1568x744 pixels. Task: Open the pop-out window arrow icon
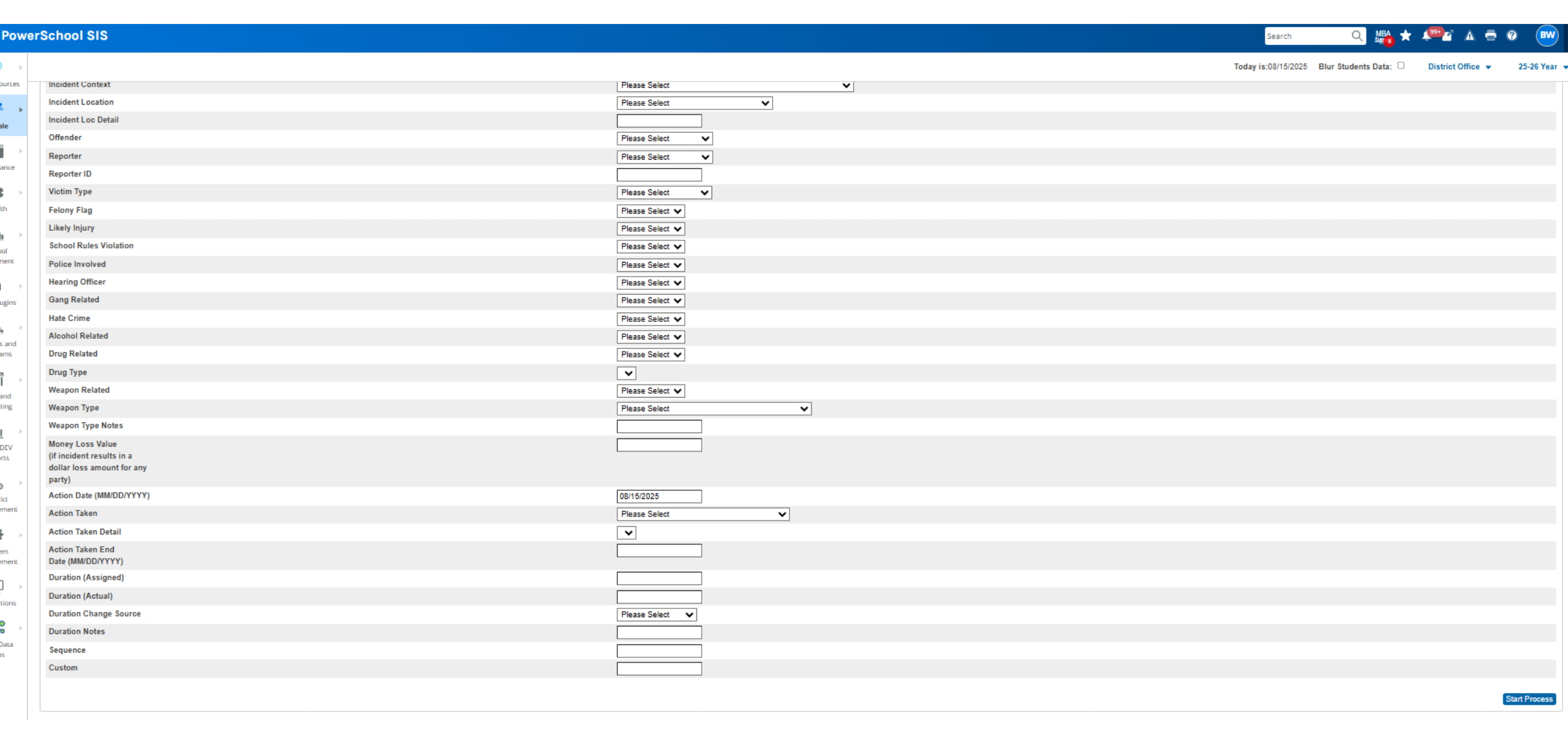(1448, 36)
